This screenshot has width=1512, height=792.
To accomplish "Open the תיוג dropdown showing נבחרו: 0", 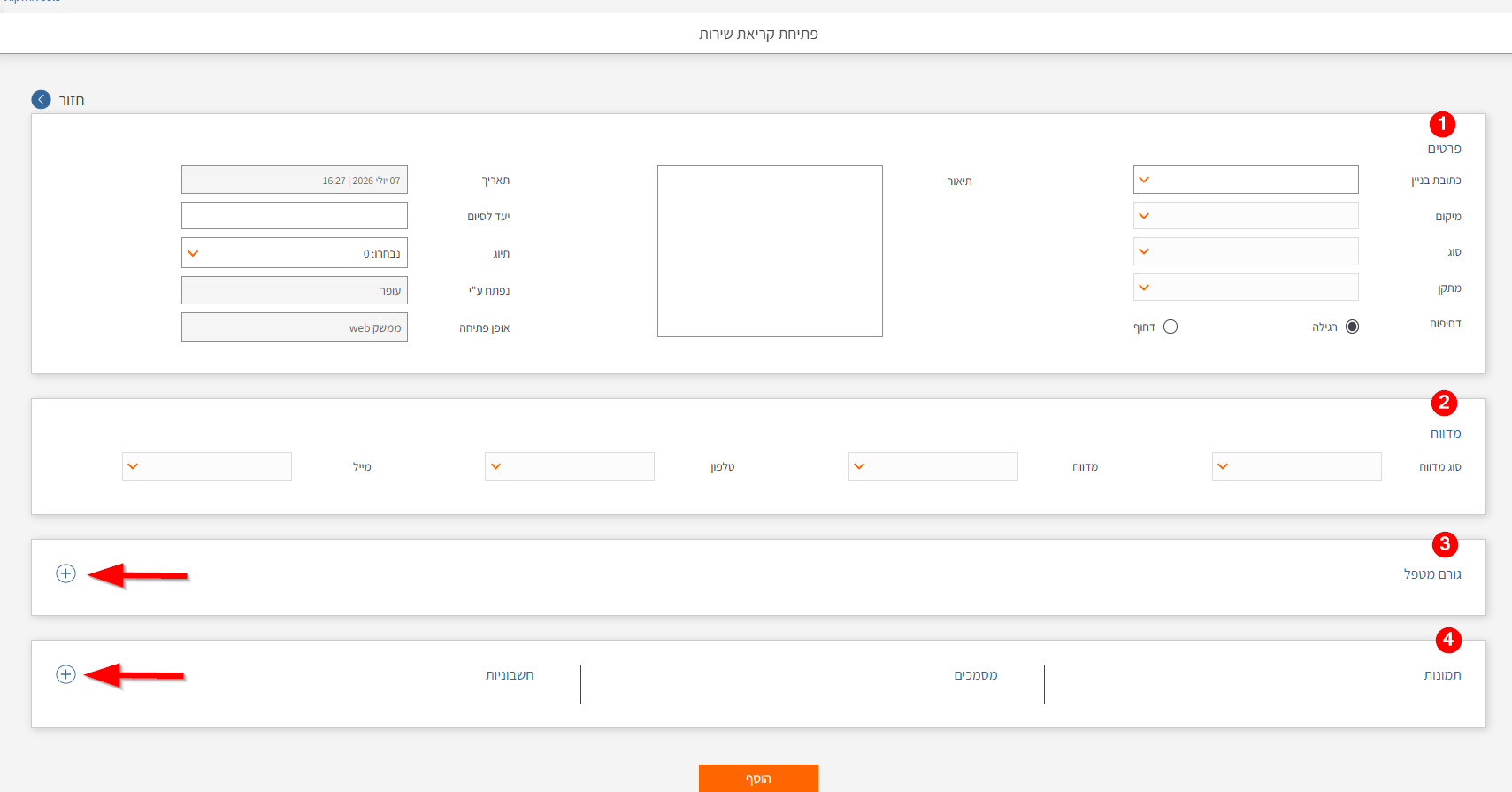I will pyautogui.click(x=295, y=253).
